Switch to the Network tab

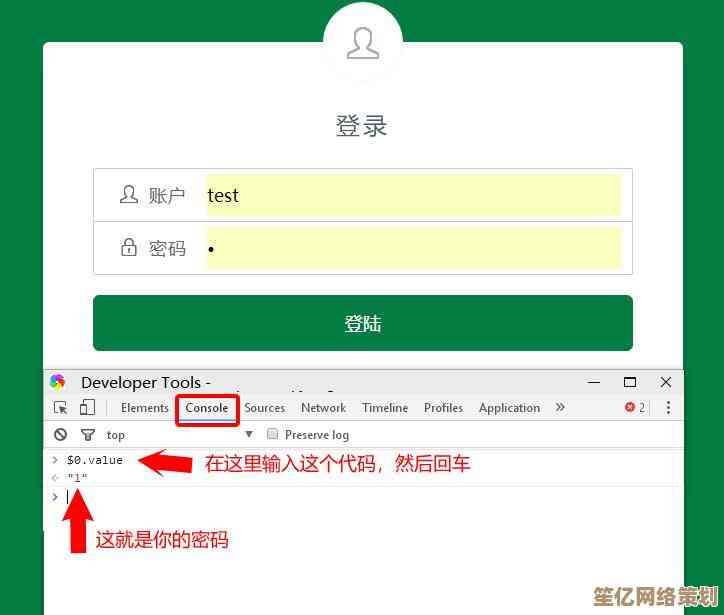[x=323, y=408]
